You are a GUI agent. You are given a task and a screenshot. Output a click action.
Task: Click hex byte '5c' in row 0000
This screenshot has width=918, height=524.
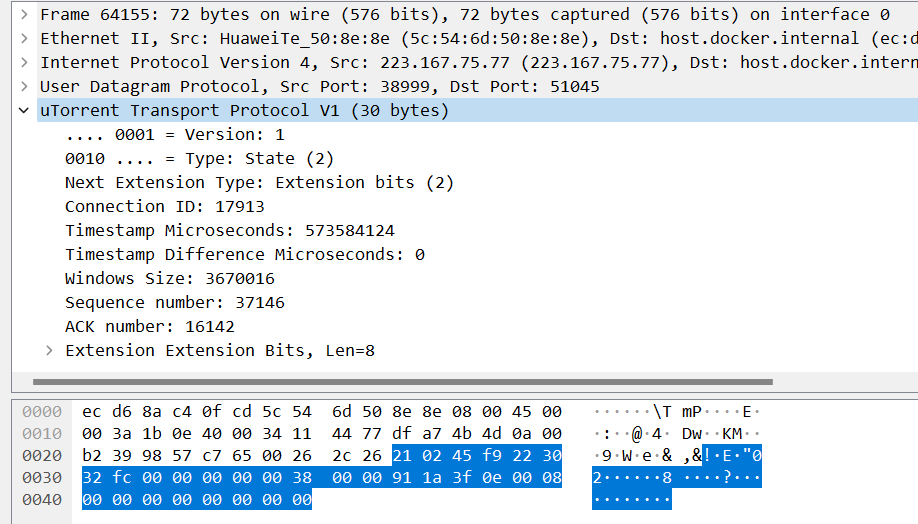(x=272, y=412)
